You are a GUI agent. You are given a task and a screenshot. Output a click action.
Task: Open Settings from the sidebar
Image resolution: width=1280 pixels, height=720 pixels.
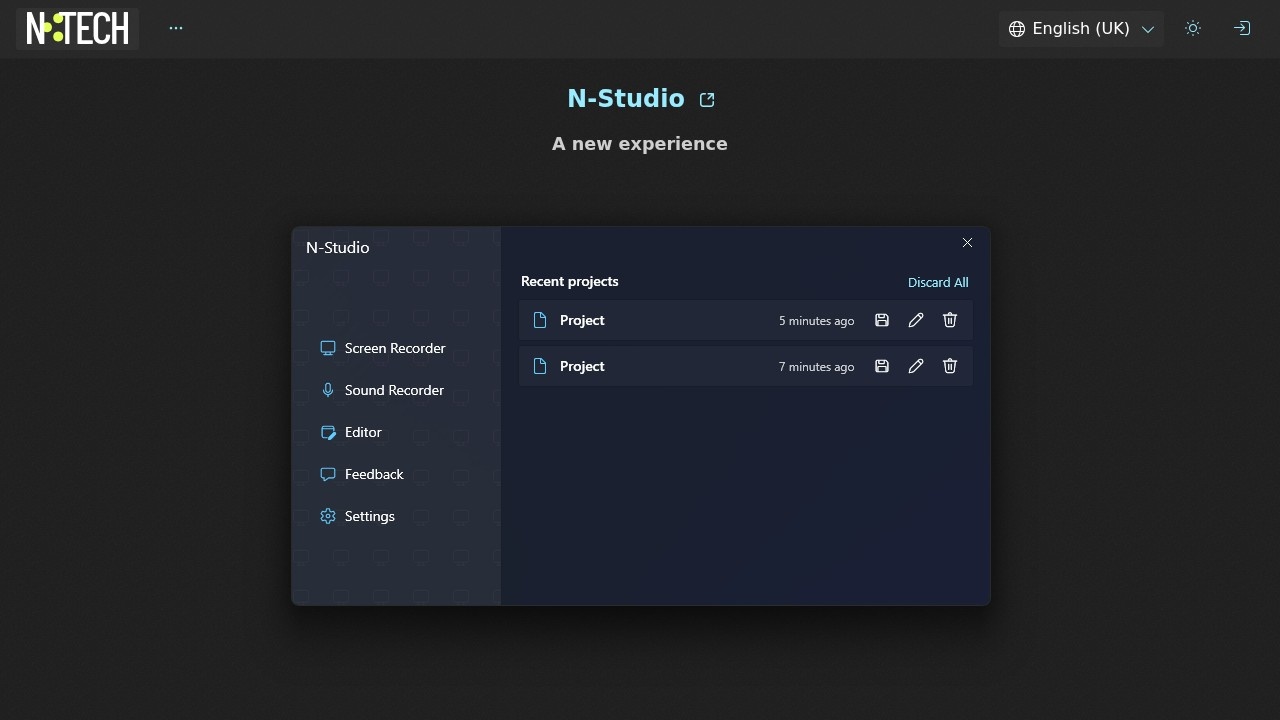358,516
